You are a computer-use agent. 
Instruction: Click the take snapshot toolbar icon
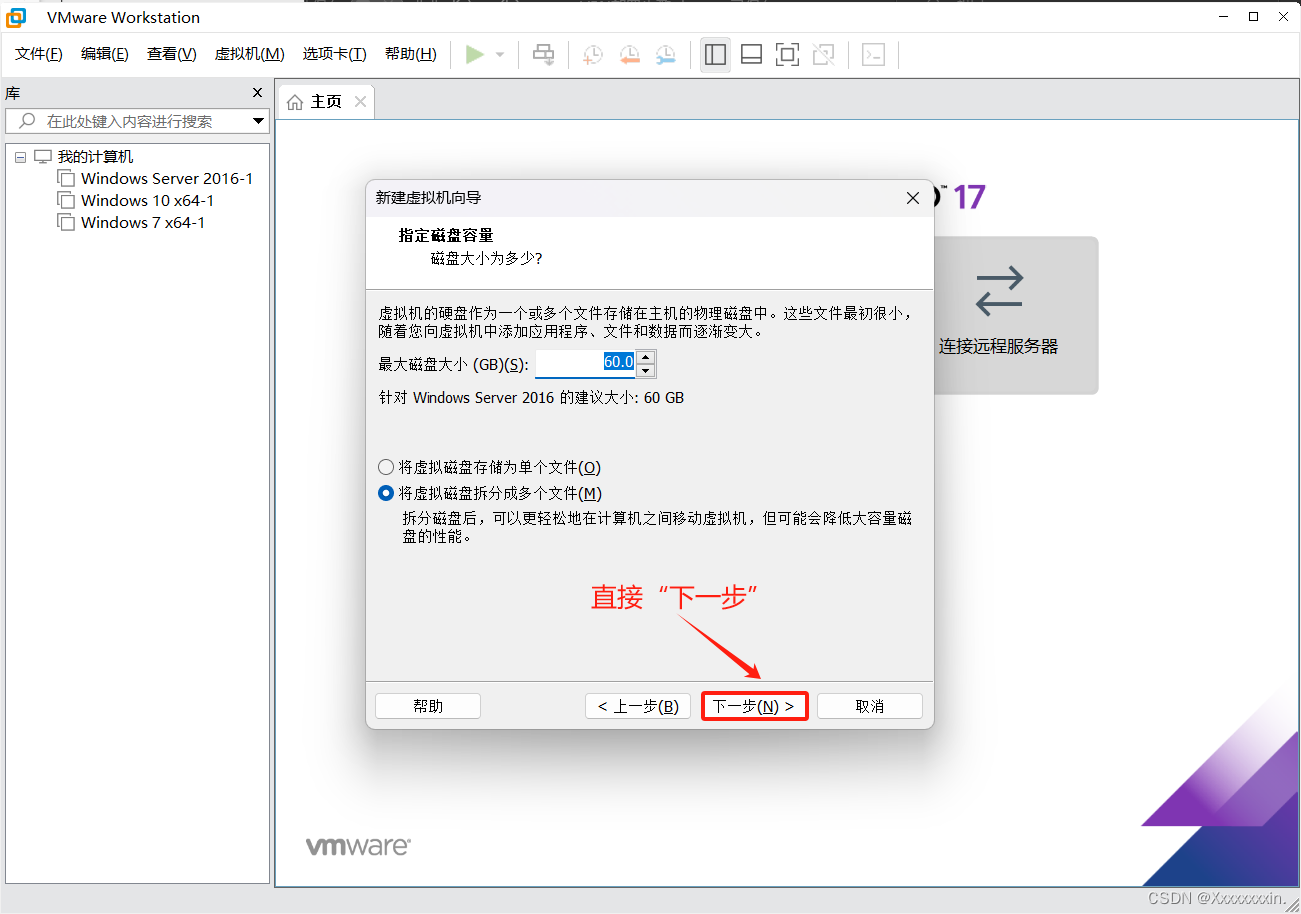(593, 55)
